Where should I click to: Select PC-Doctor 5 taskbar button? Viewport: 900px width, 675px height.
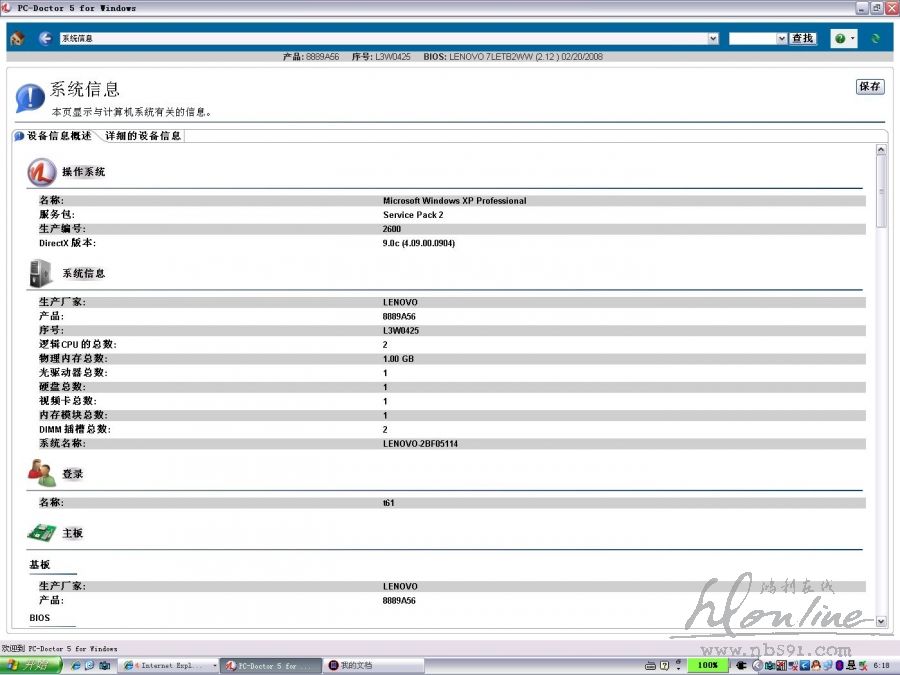coord(271,666)
